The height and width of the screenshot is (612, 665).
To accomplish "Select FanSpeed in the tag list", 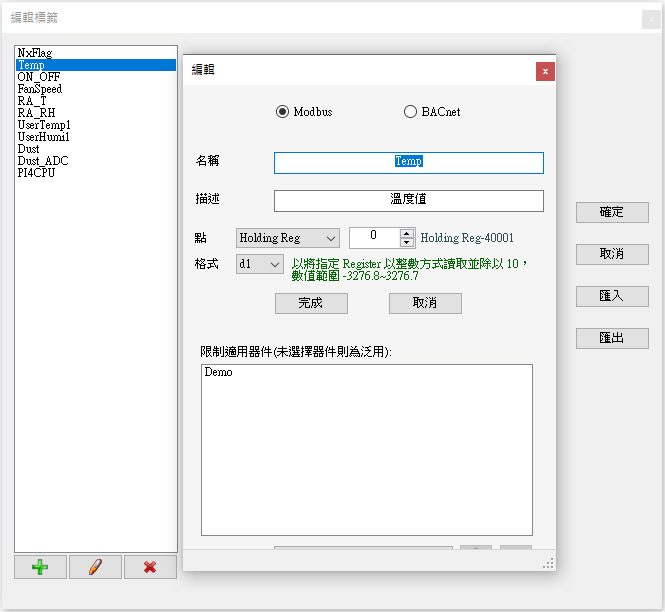I will coord(40,89).
